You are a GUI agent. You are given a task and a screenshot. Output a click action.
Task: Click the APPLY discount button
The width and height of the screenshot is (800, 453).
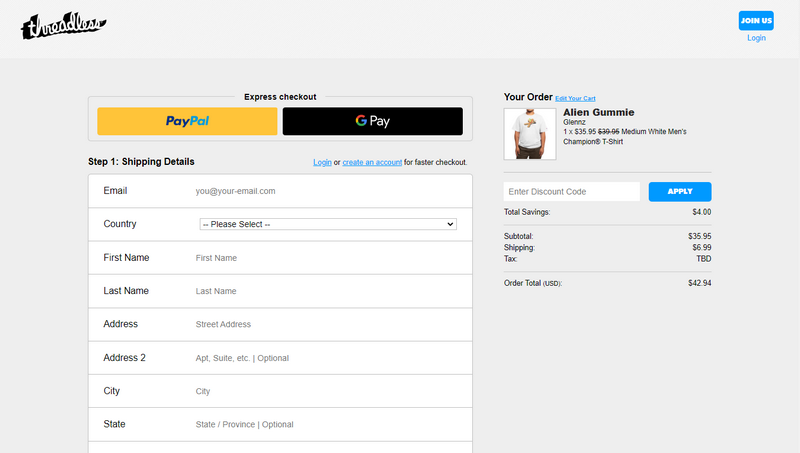pyautogui.click(x=680, y=192)
